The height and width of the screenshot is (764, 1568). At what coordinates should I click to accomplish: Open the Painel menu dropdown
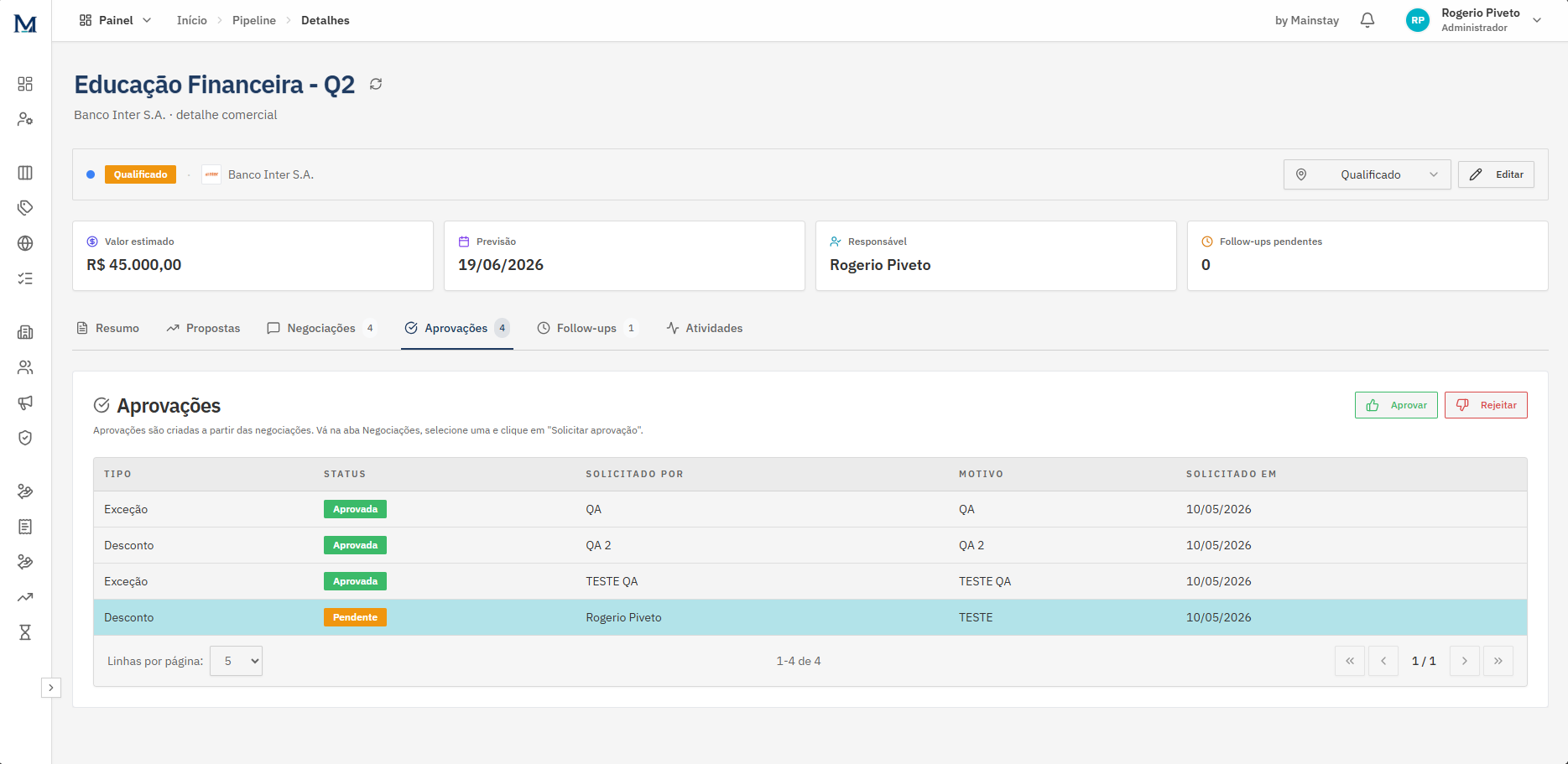[x=116, y=20]
